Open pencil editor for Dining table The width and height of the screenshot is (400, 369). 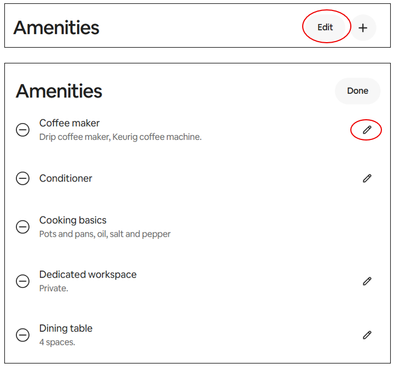coord(367,335)
